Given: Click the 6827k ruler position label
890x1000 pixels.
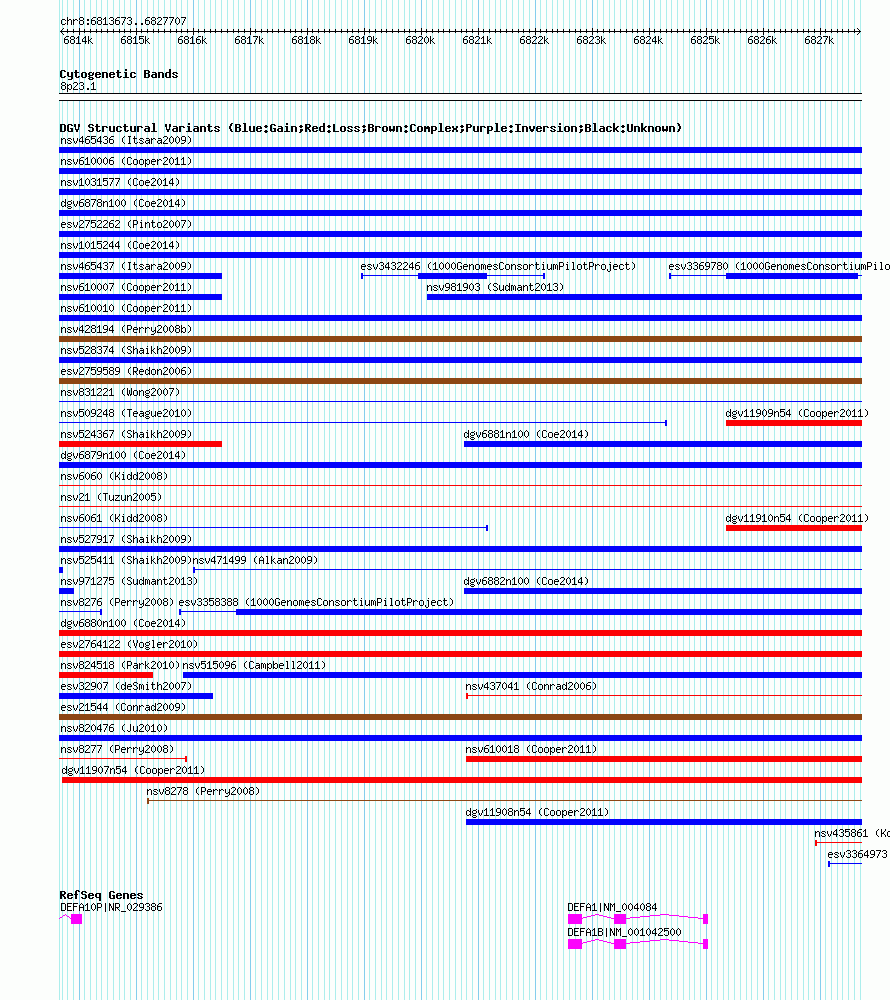Looking at the screenshot, I should click(x=819, y=41).
